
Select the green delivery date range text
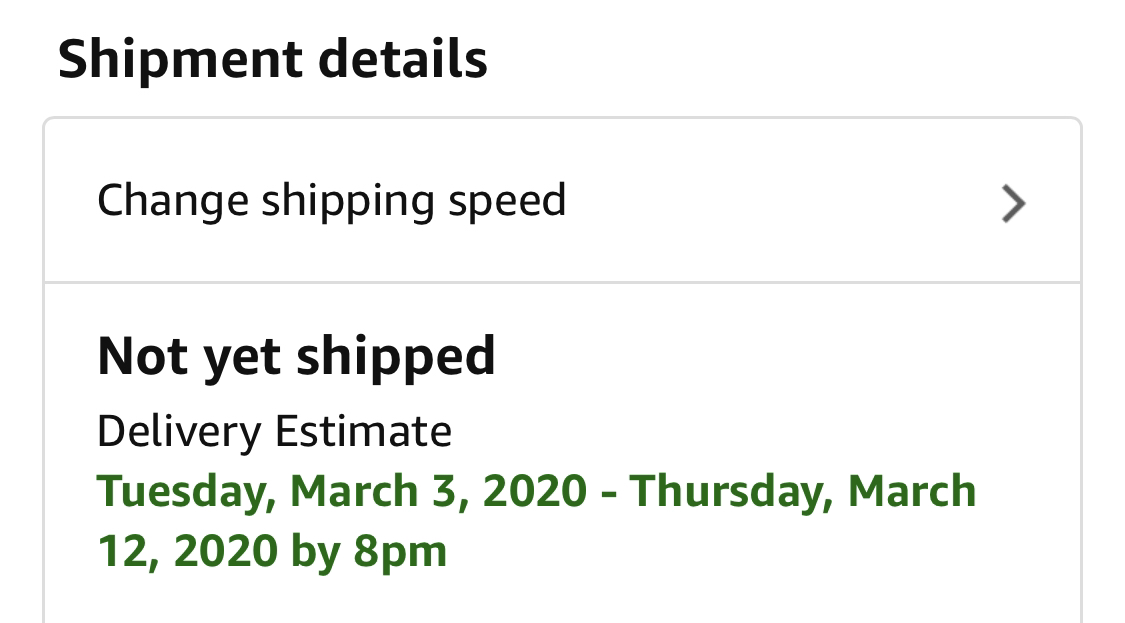(537, 520)
